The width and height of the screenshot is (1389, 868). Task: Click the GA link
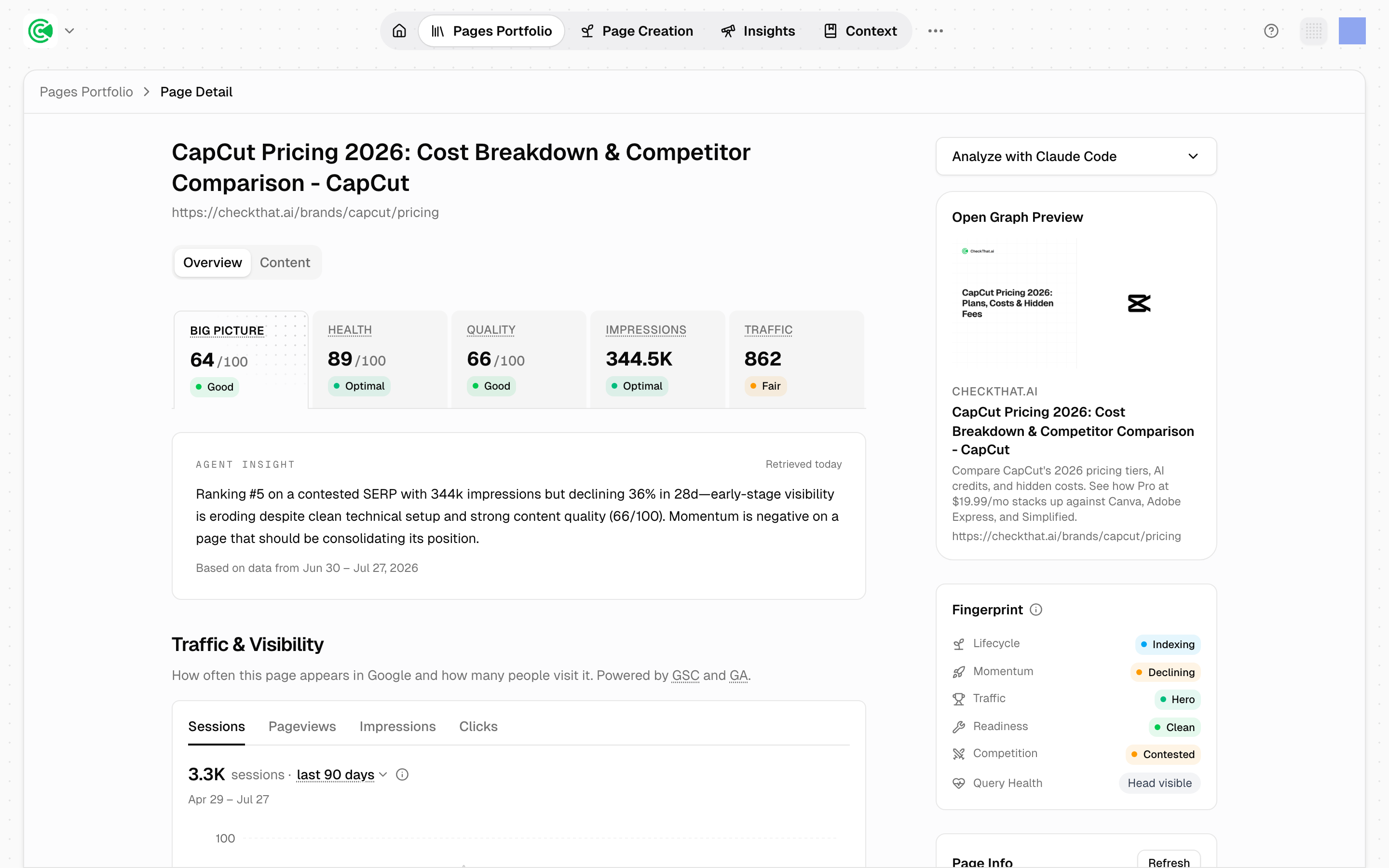tap(739, 676)
